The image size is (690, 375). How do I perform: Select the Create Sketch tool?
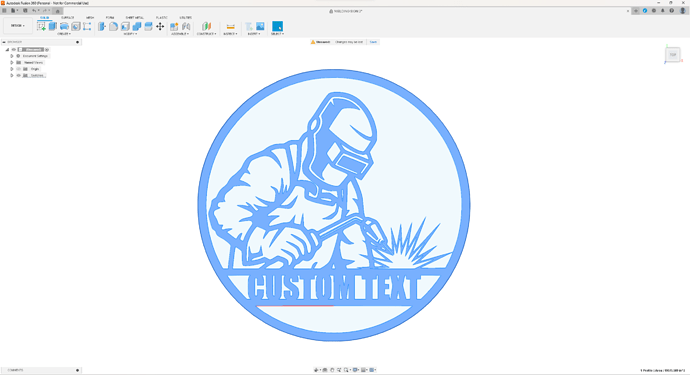click(x=41, y=26)
